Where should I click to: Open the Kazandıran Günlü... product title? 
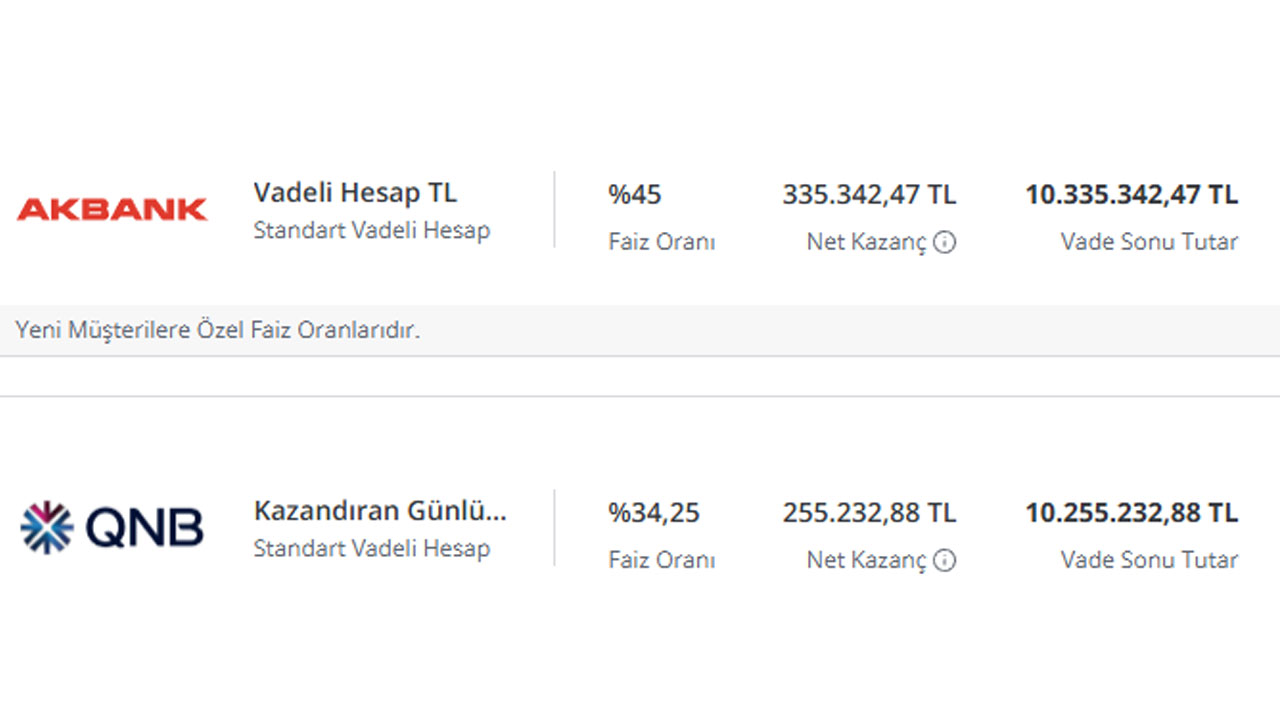[x=380, y=511]
